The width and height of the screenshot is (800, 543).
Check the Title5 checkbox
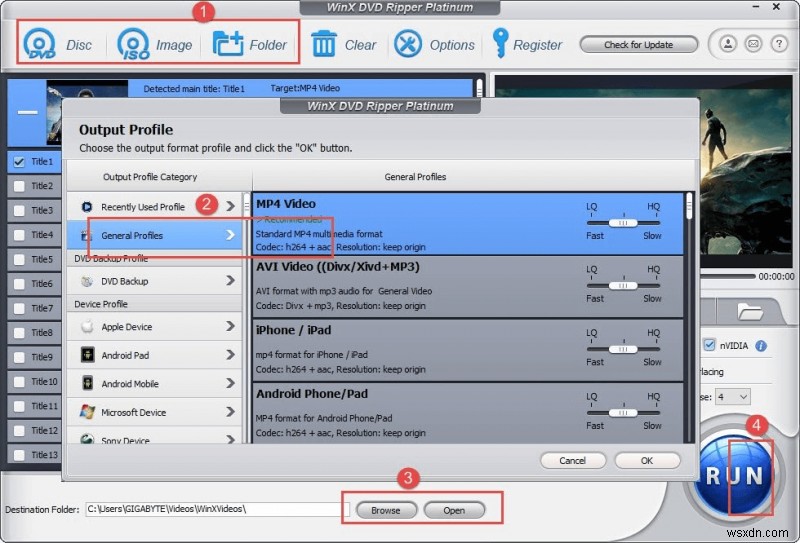(x=19, y=259)
